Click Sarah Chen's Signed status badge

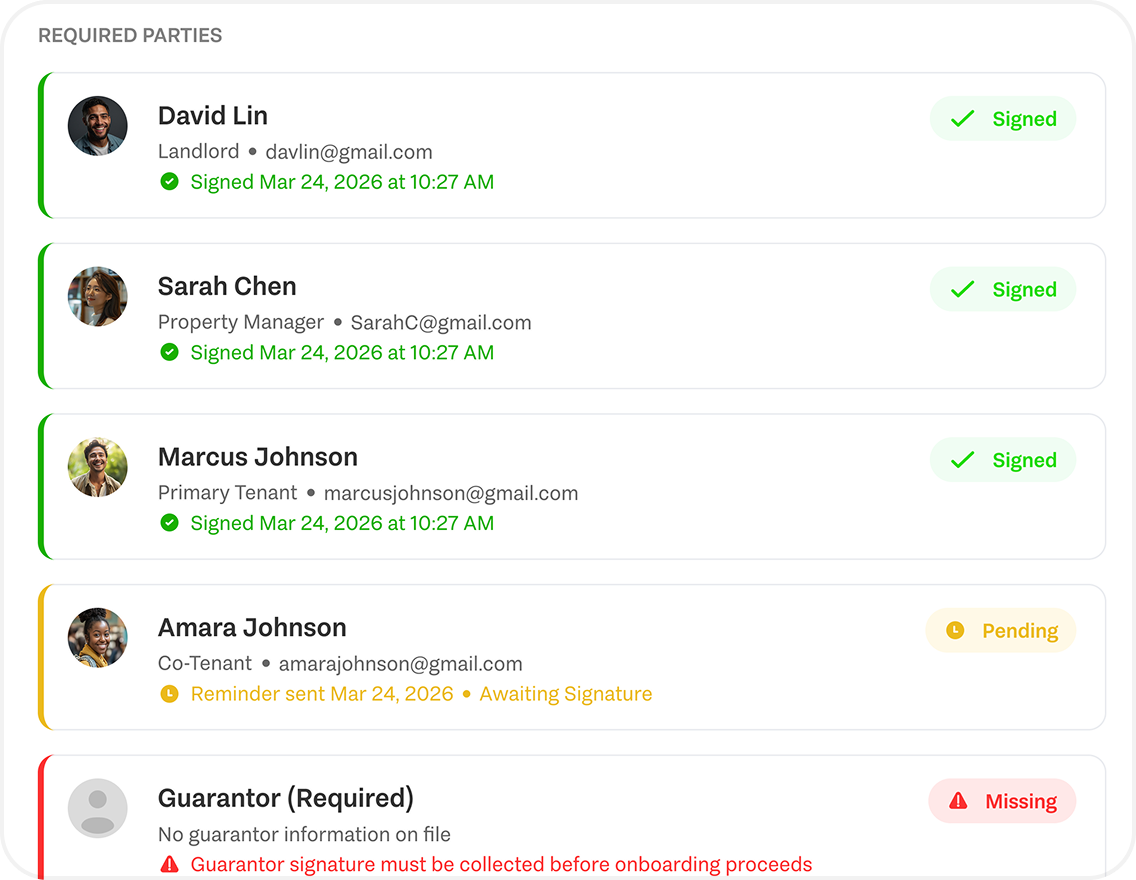pos(1003,290)
